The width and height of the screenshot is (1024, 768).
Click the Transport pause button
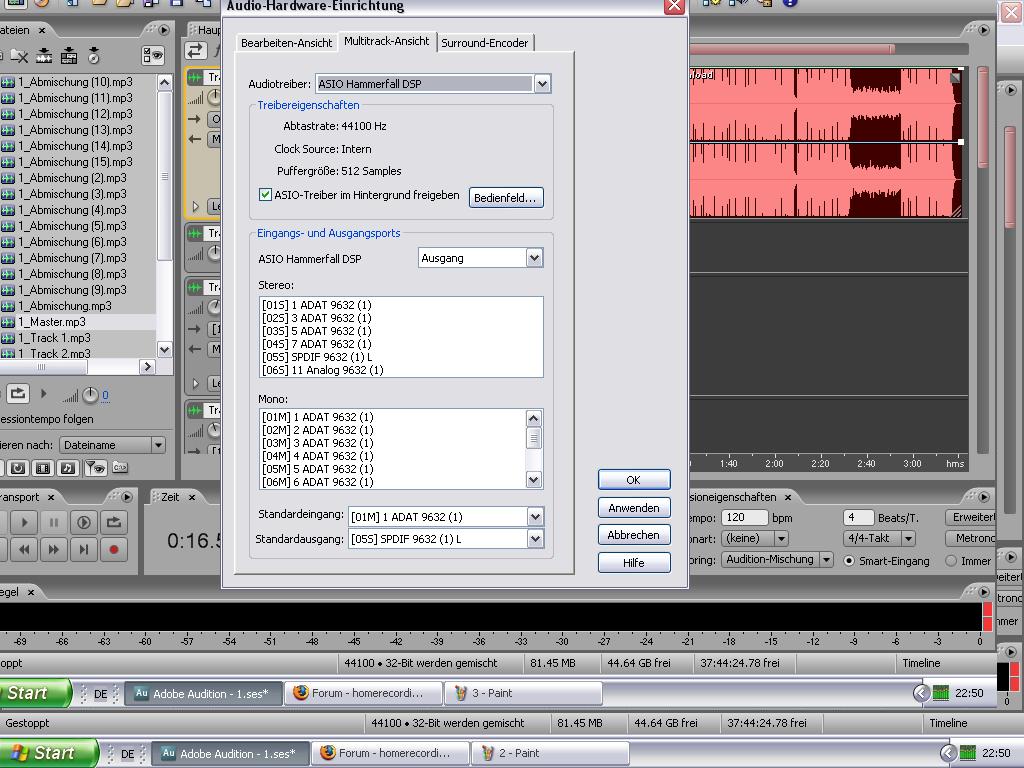54,522
